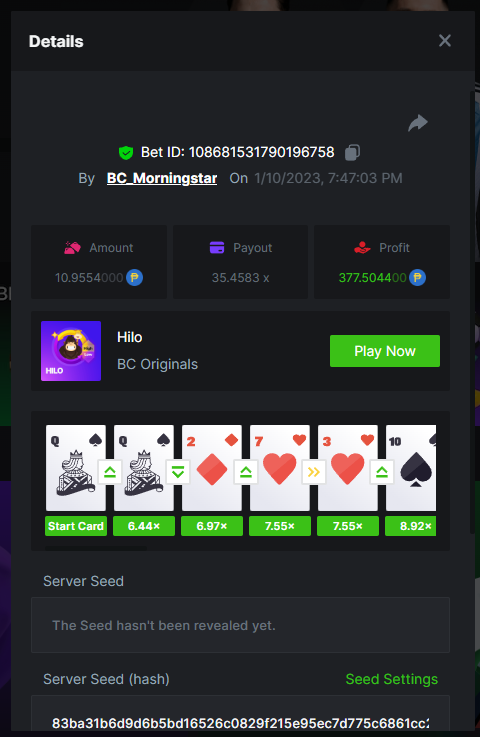Click the Amount money icon

tap(72, 247)
